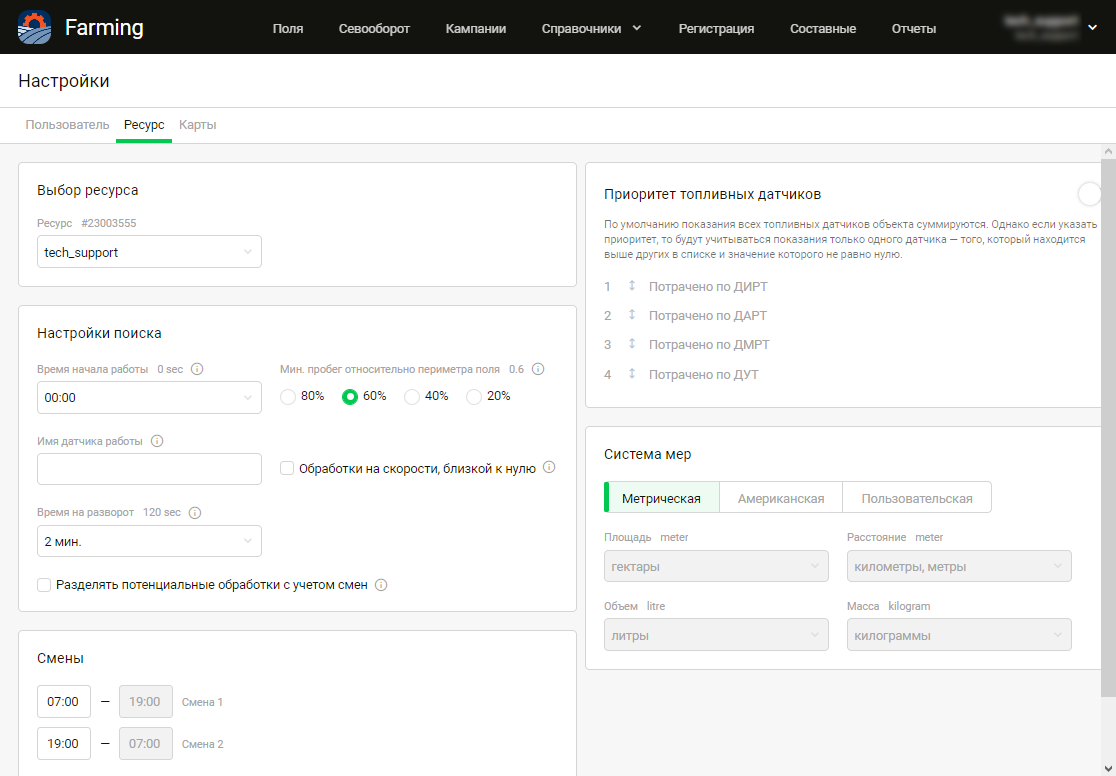The width and height of the screenshot is (1116, 776).
Task: Check Разделять потенциальные обработки с учетом смен
Action: (x=44, y=585)
